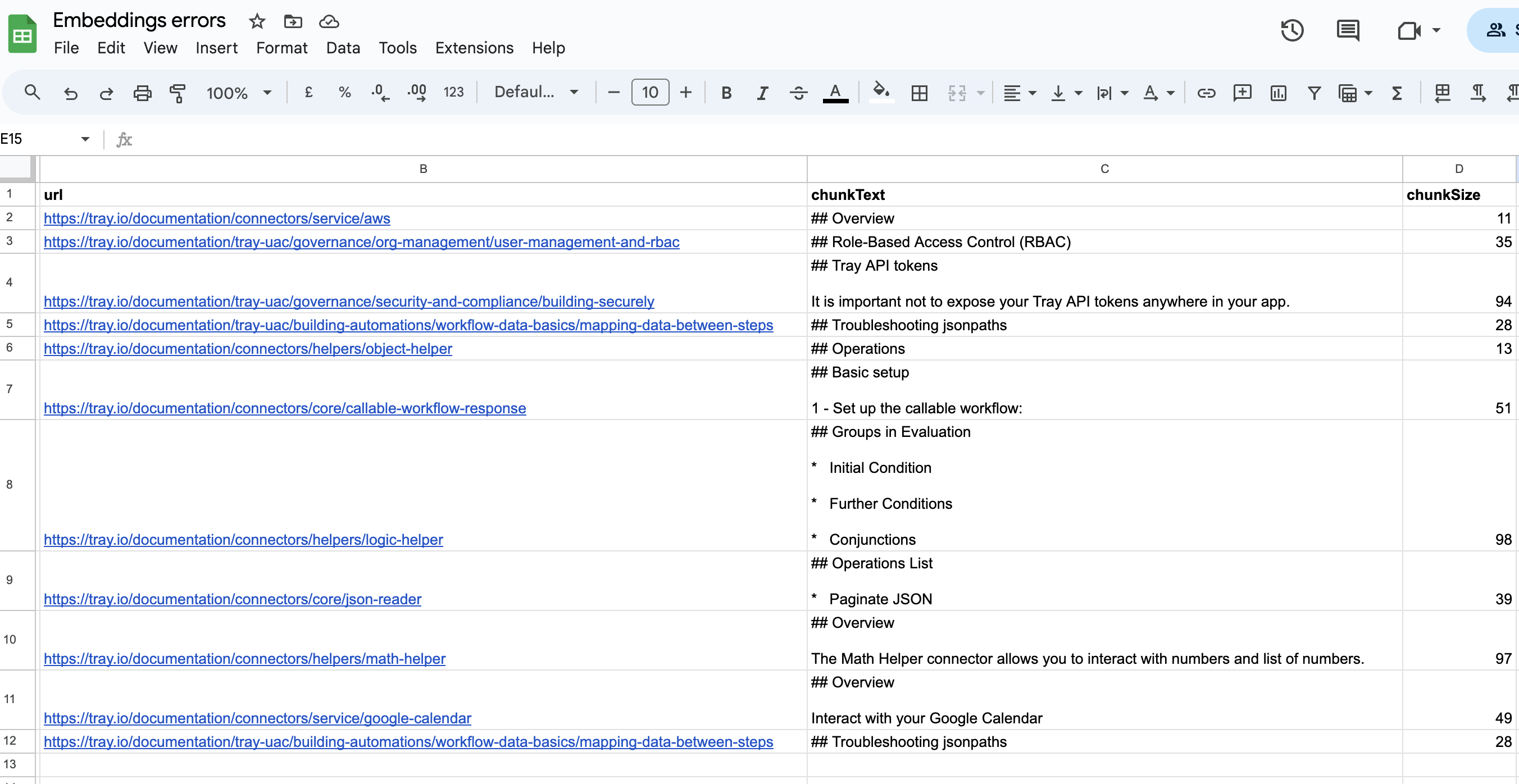Open the fill color picker
The height and width of the screenshot is (784, 1519).
880,92
